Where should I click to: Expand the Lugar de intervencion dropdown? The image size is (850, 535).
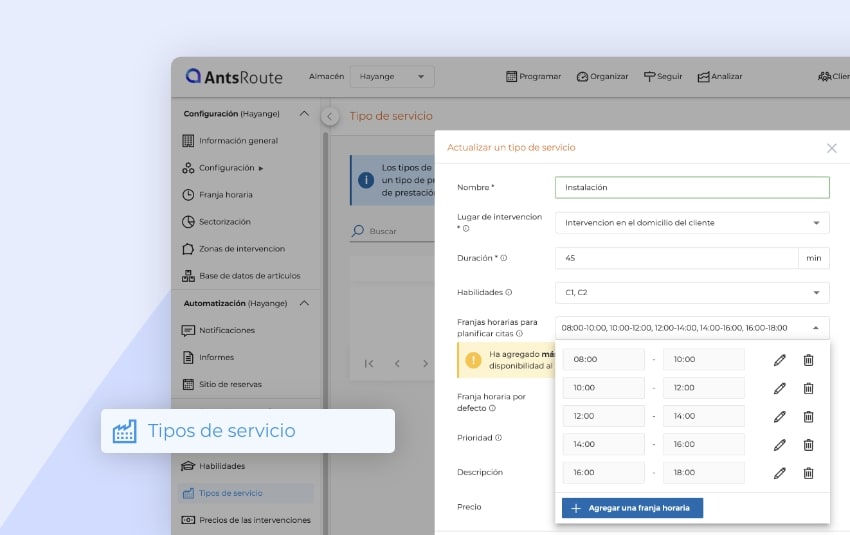tap(816, 222)
